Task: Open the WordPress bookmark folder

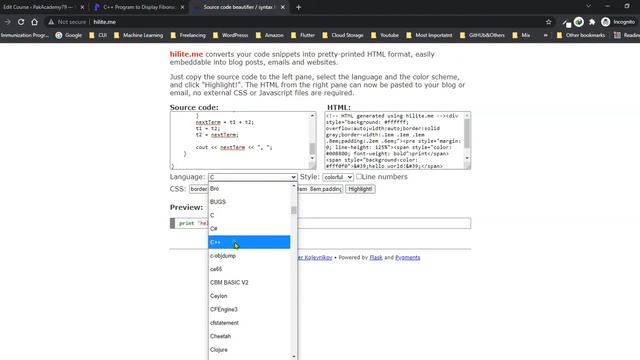Action: coord(231,36)
